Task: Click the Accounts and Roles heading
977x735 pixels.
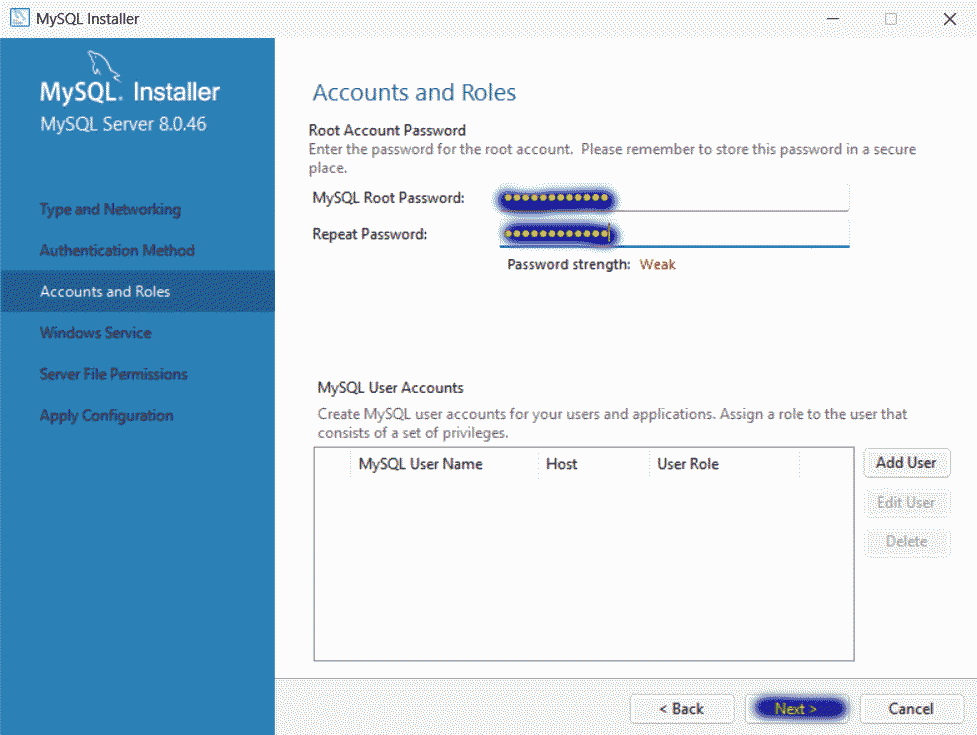Action: (x=414, y=92)
